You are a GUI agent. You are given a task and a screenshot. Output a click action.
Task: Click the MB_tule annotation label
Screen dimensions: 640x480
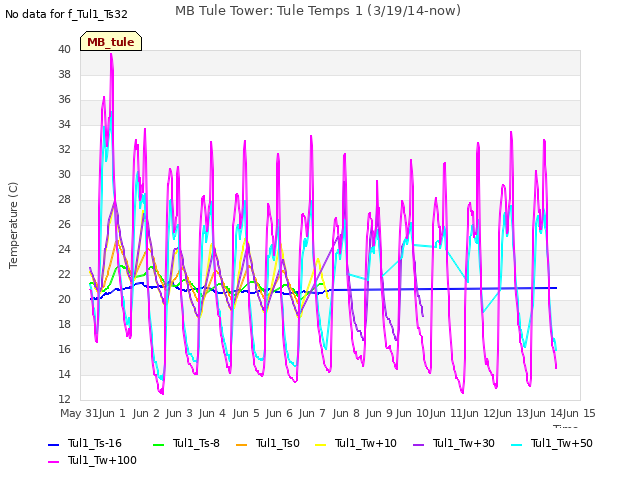pos(111,42)
